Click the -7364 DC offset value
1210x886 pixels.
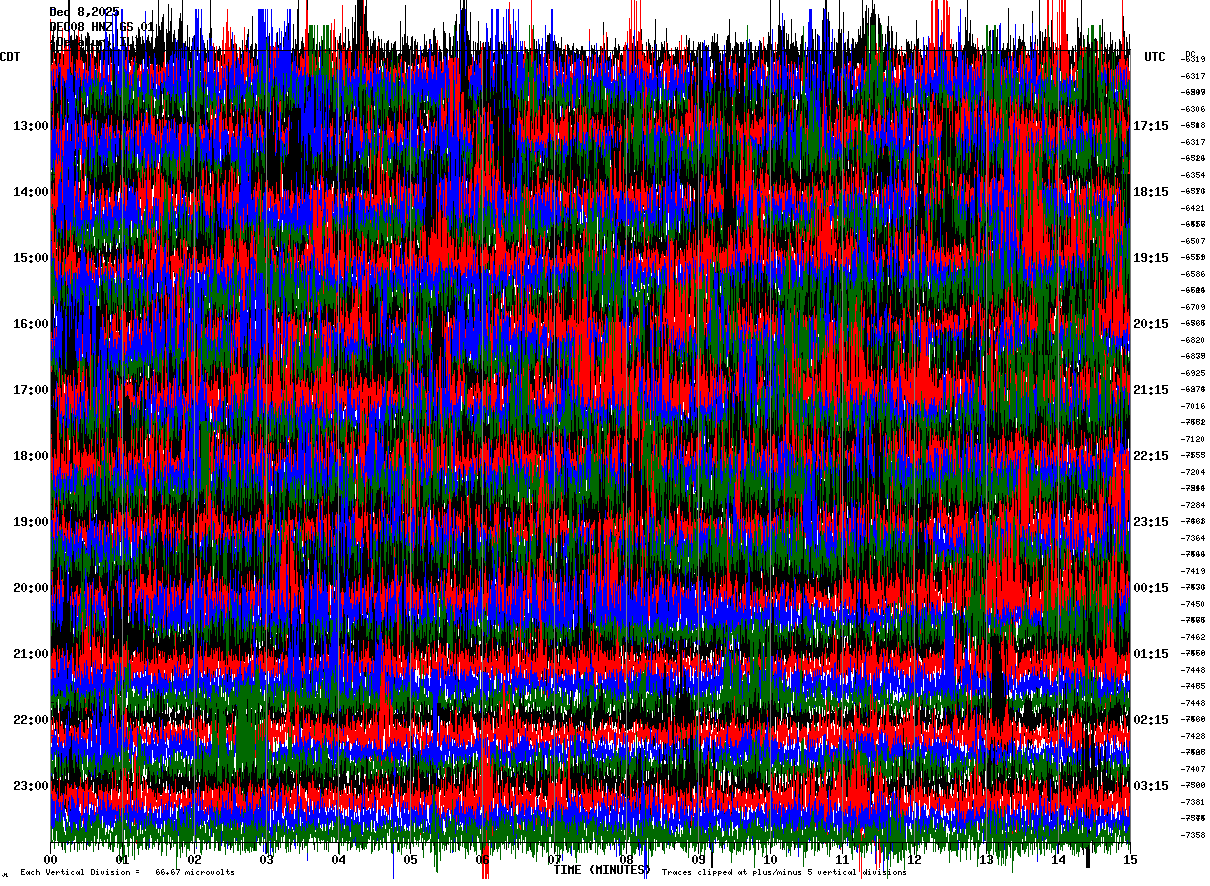[x=1193, y=538]
